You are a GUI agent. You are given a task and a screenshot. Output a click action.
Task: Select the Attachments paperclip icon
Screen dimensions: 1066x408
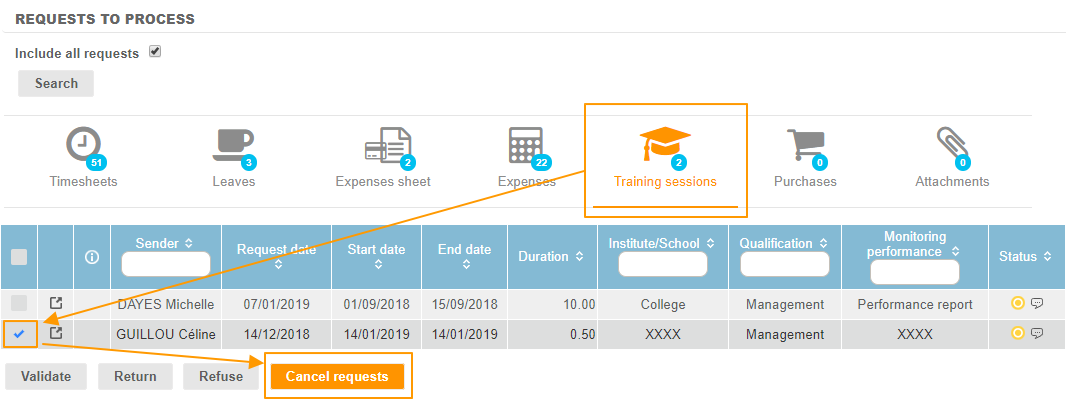[951, 147]
